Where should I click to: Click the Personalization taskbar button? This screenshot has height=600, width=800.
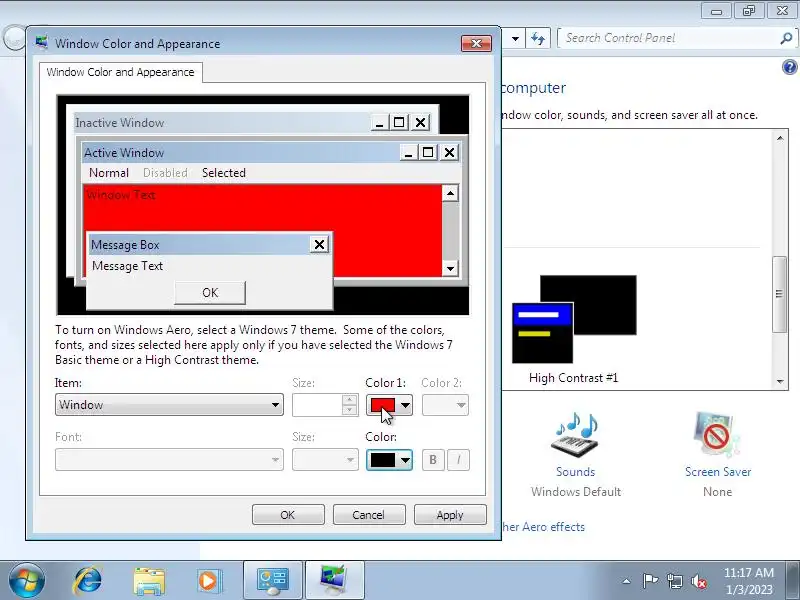coord(334,581)
